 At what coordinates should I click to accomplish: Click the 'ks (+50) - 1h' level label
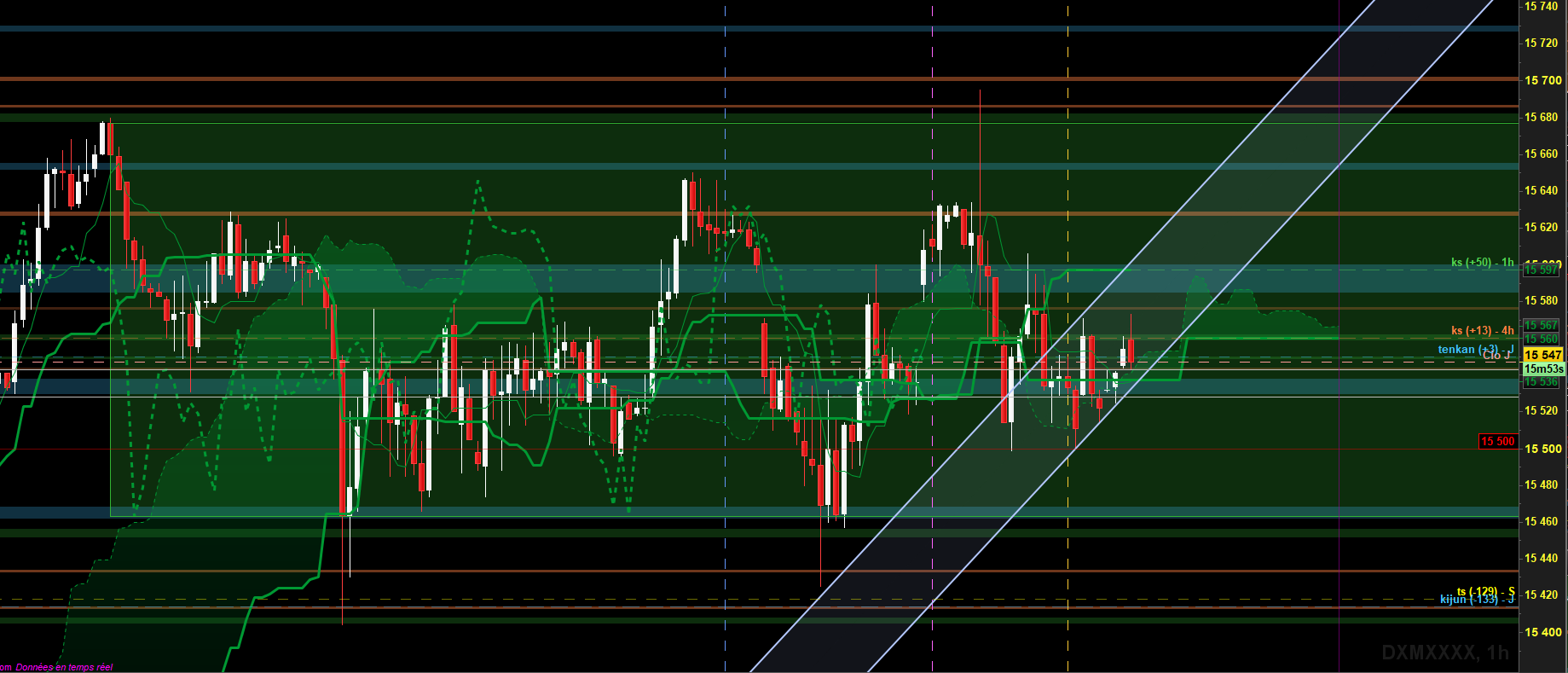(1483, 263)
